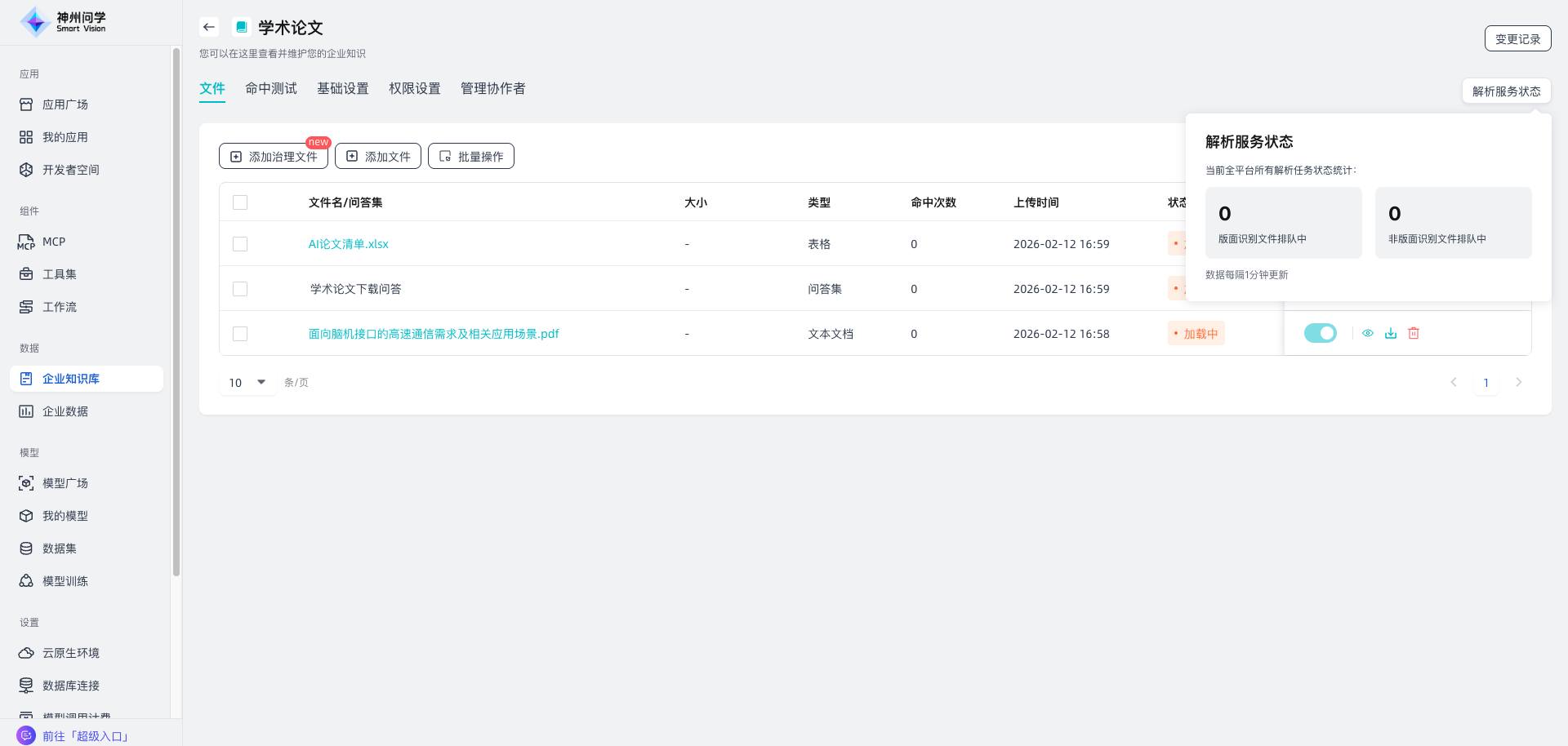1568x746 pixels.
Task: Check the box for AI论文清单.xlsx
Action: click(x=240, y=244)
